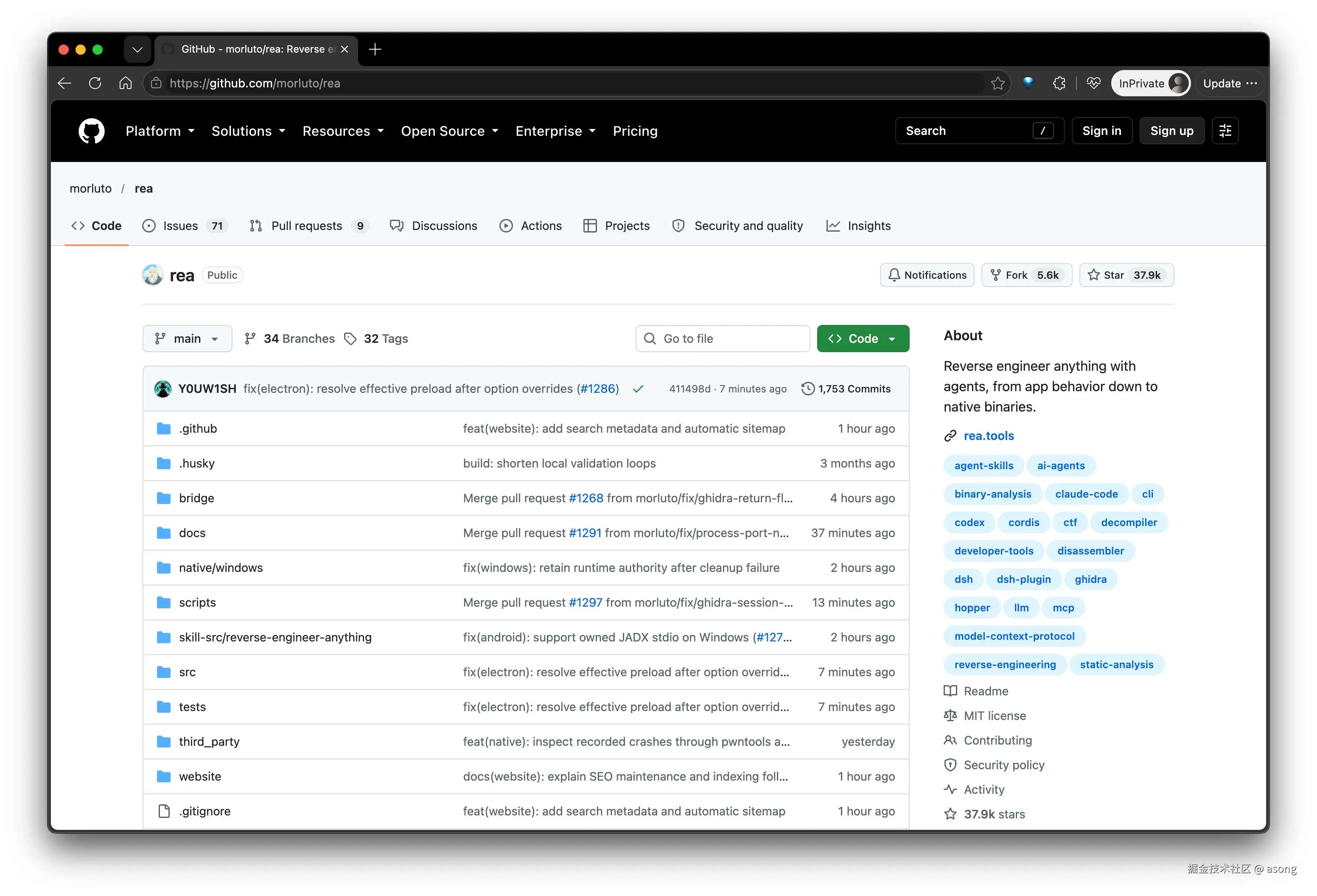Screen dimensions: 1317x896
Task: Click the GitHub Octocat logo
Action: 91,131
